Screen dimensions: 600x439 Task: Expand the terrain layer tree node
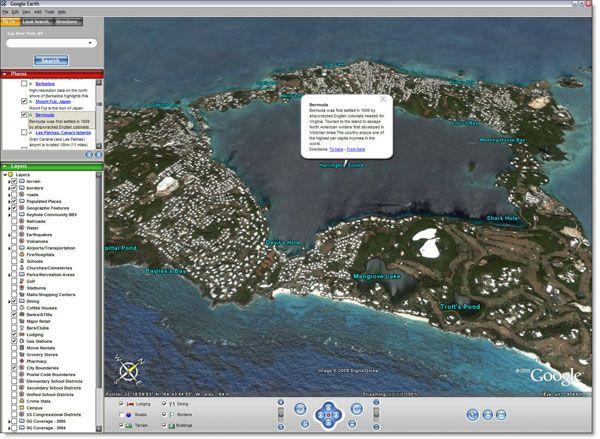tap(9, 181)
